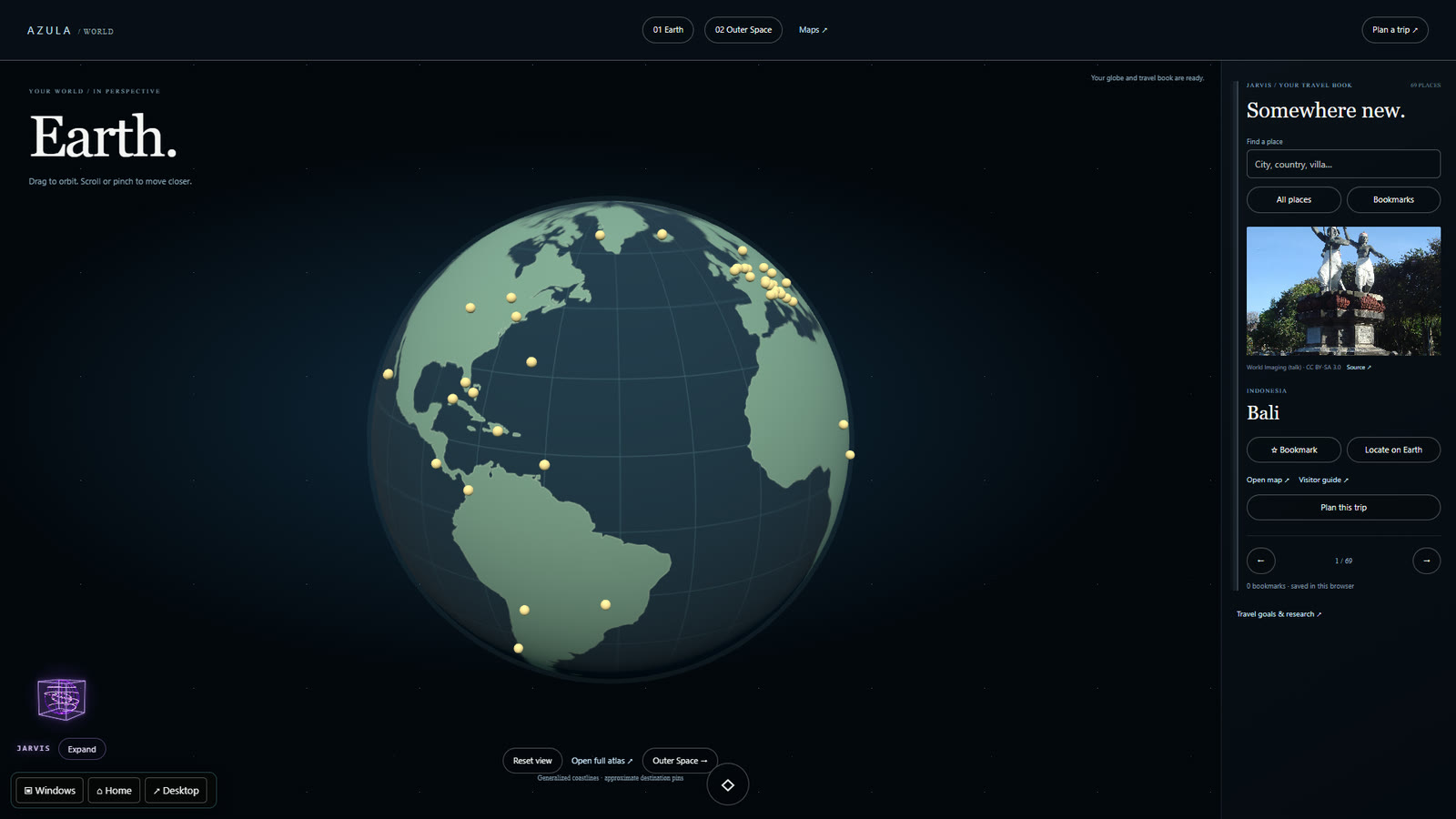Click the Somewhere new. heading

(x=1326, y=110)
